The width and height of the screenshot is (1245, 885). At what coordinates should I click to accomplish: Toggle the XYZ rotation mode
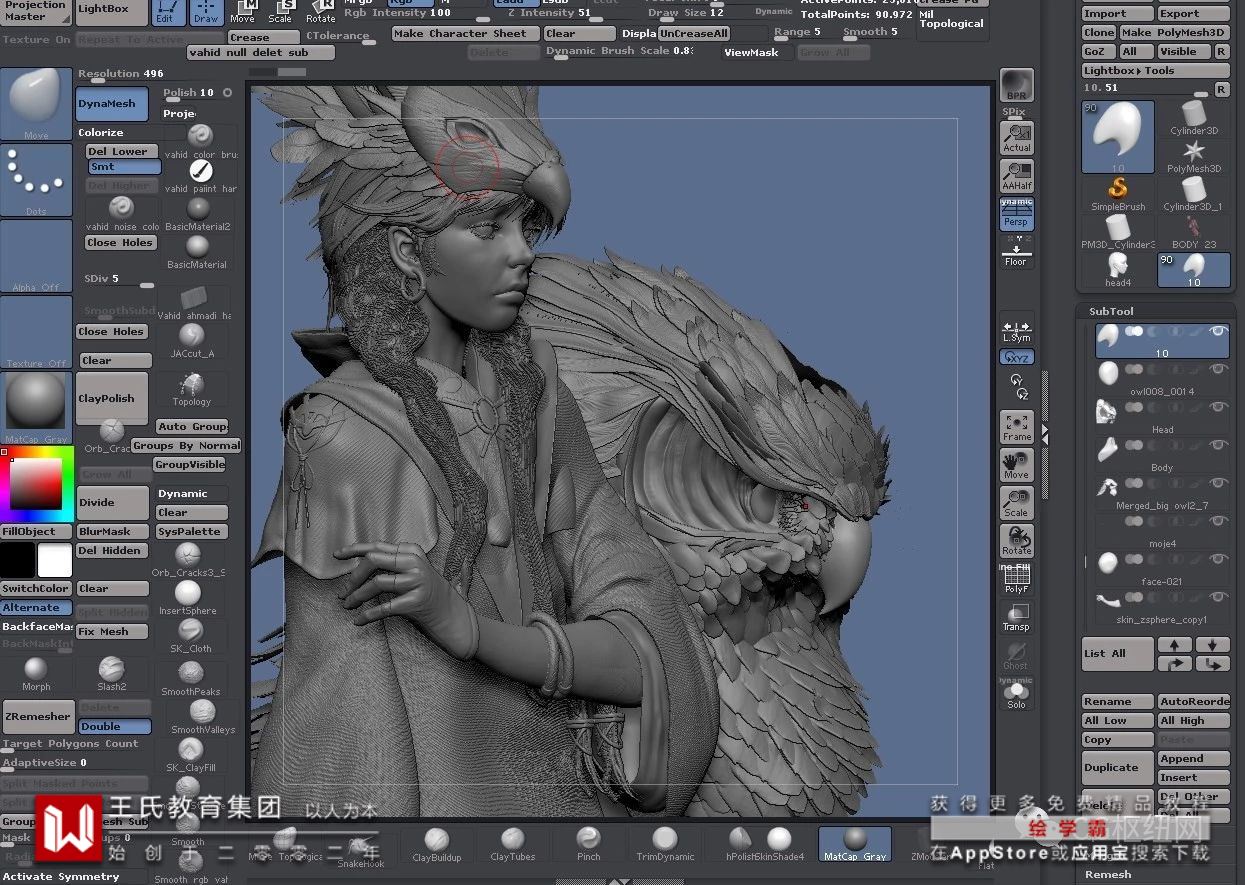click(x=1017, y=357)
